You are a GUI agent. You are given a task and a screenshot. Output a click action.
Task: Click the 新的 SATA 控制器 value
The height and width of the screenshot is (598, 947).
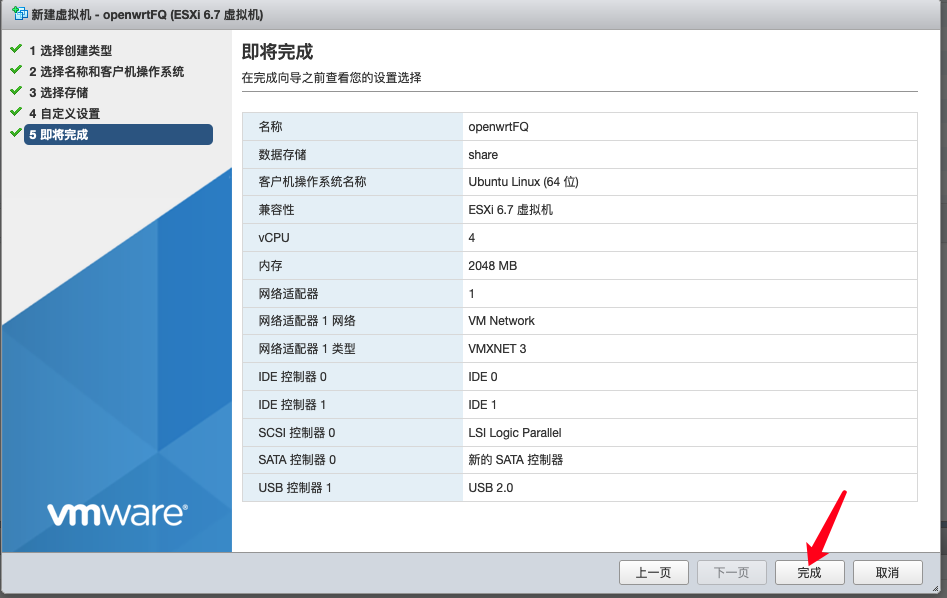pyautogui.click(x=515, y=460)
